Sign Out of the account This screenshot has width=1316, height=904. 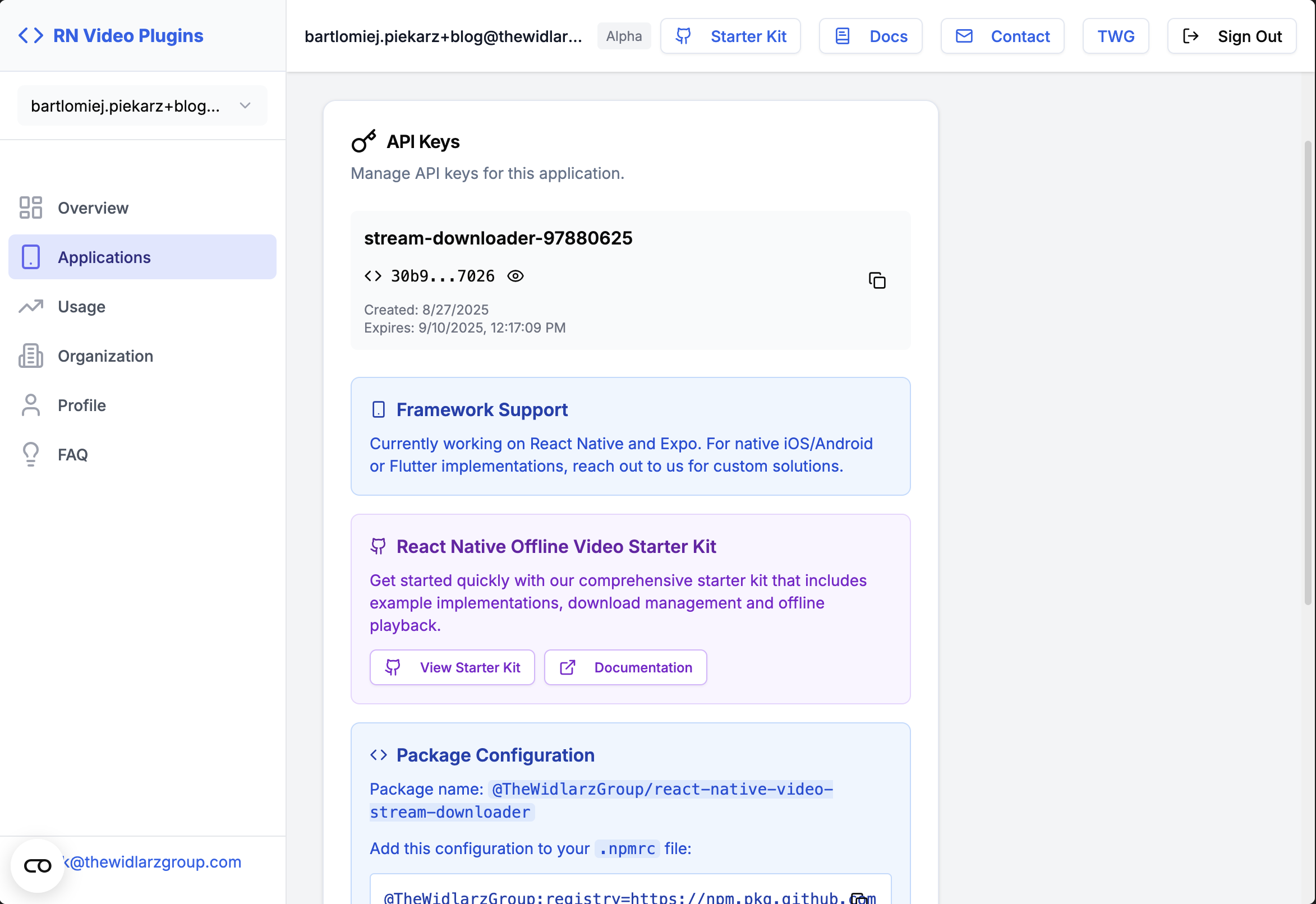(1232, 36)
